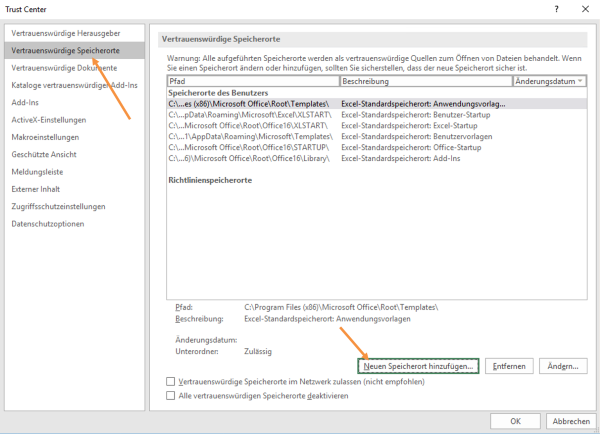Confirm with the OK button

coord(515,420)
